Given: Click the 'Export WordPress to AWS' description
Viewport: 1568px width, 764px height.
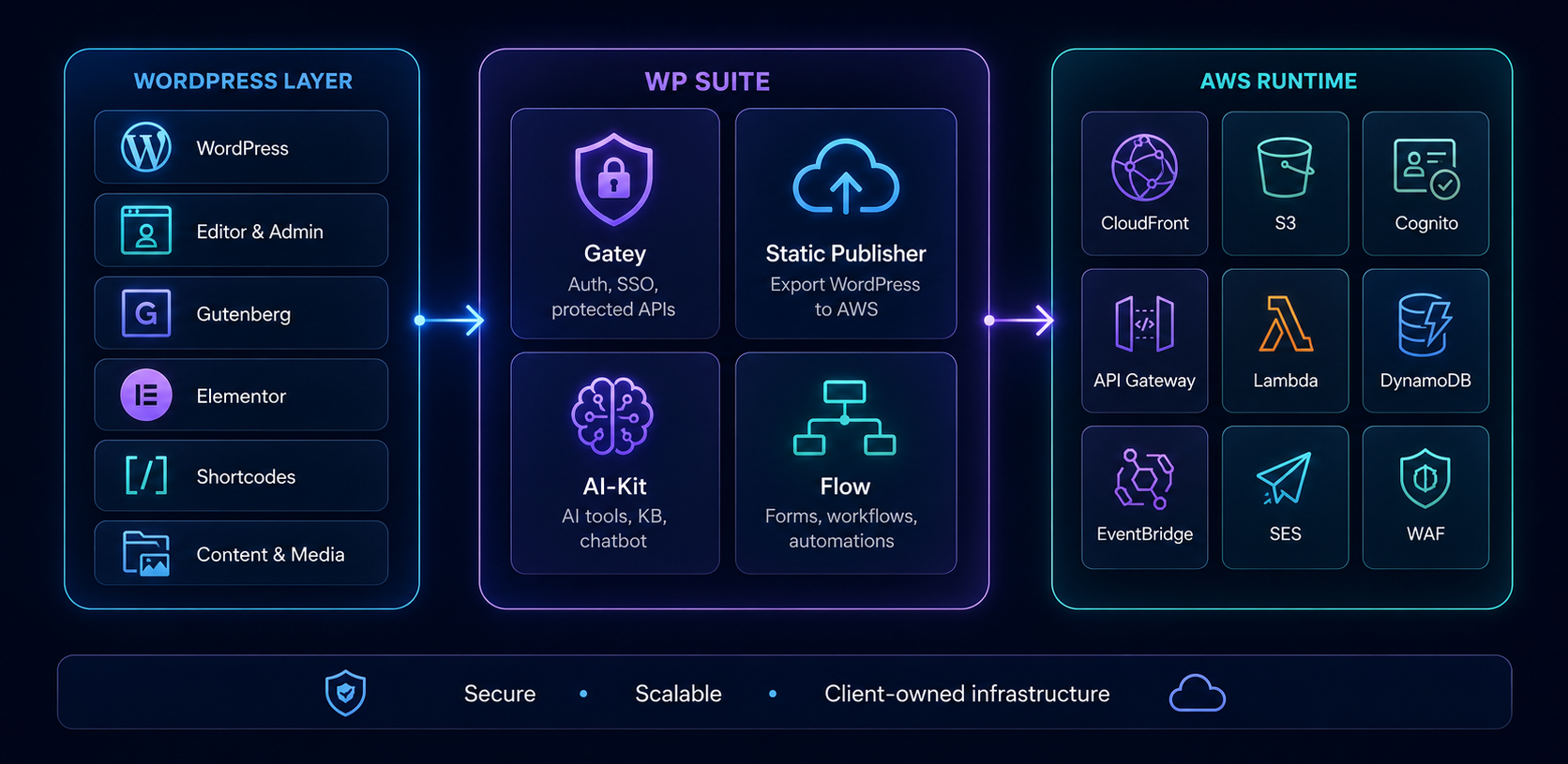Looking at the screenshot, I should pos(845,296).
